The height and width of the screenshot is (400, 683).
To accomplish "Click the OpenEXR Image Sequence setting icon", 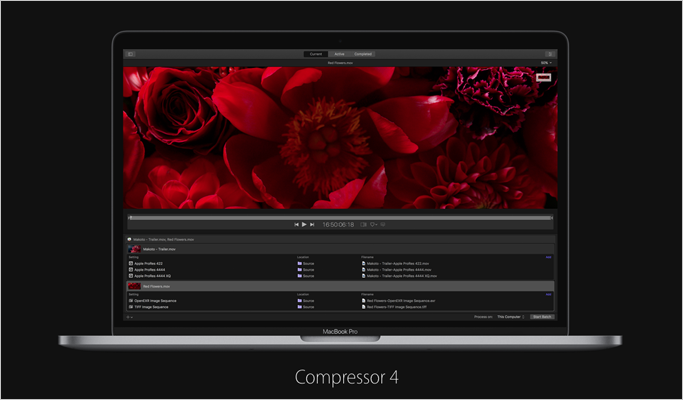I will coord(131,301).
